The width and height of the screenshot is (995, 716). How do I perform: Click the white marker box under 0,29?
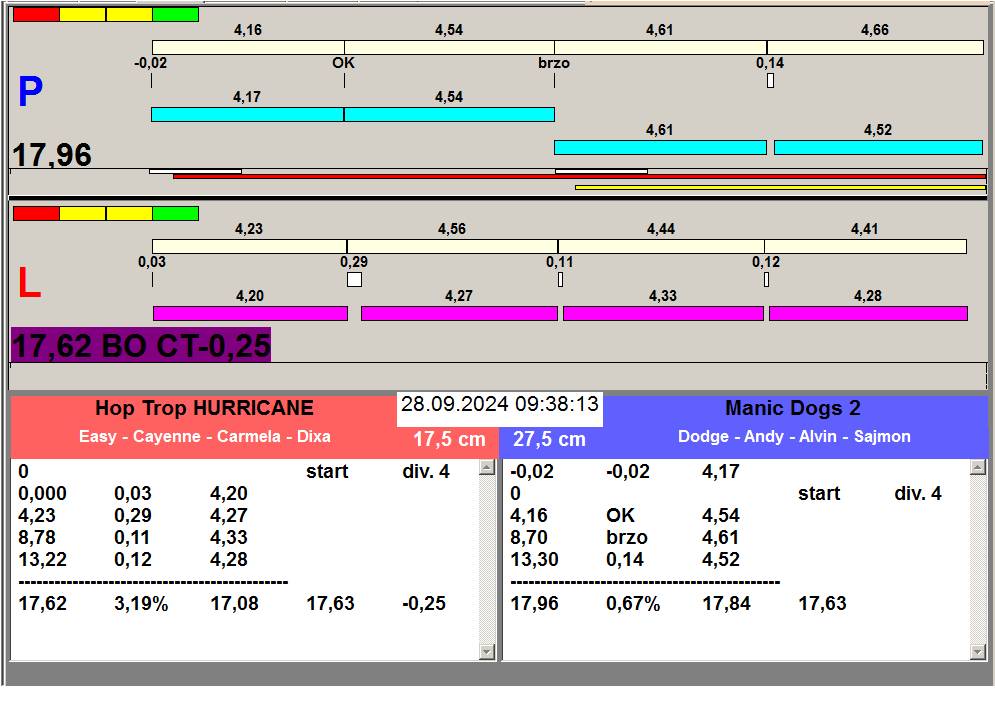point(354,280)
